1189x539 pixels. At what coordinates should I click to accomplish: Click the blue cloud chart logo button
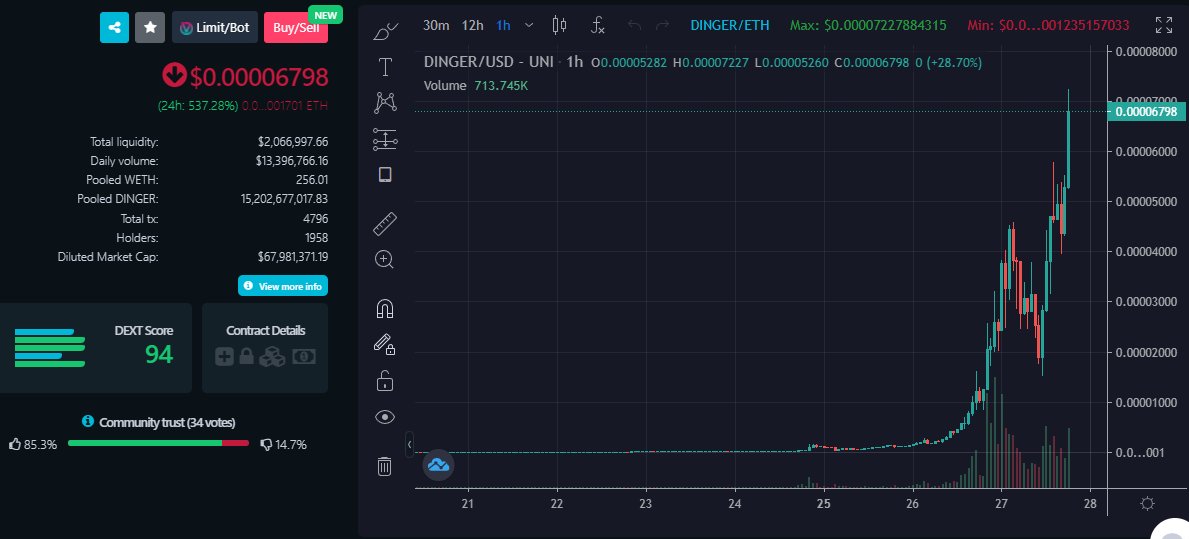click(x=438, y=465)
